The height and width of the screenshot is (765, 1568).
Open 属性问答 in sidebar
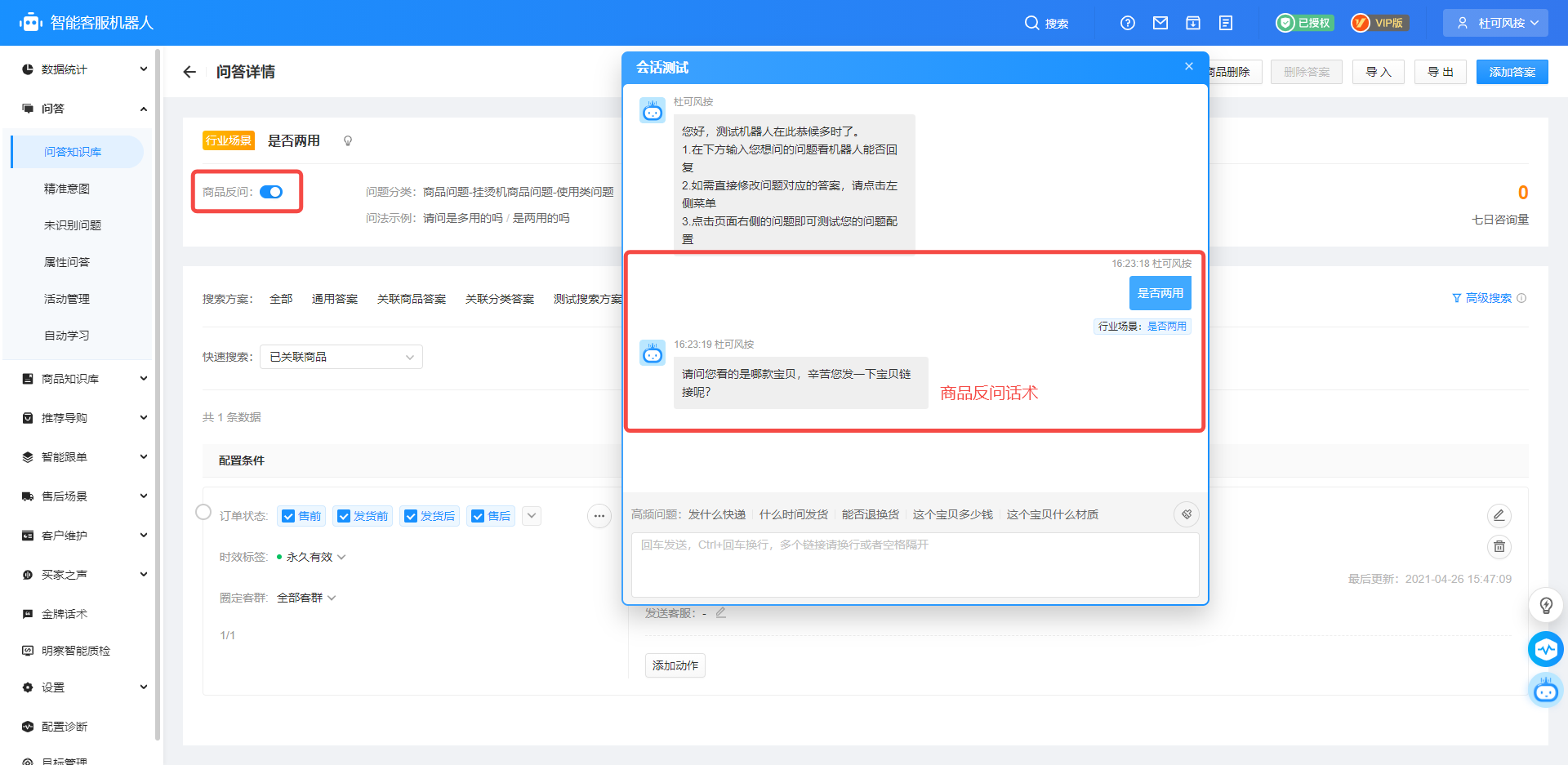pos(67,262)
